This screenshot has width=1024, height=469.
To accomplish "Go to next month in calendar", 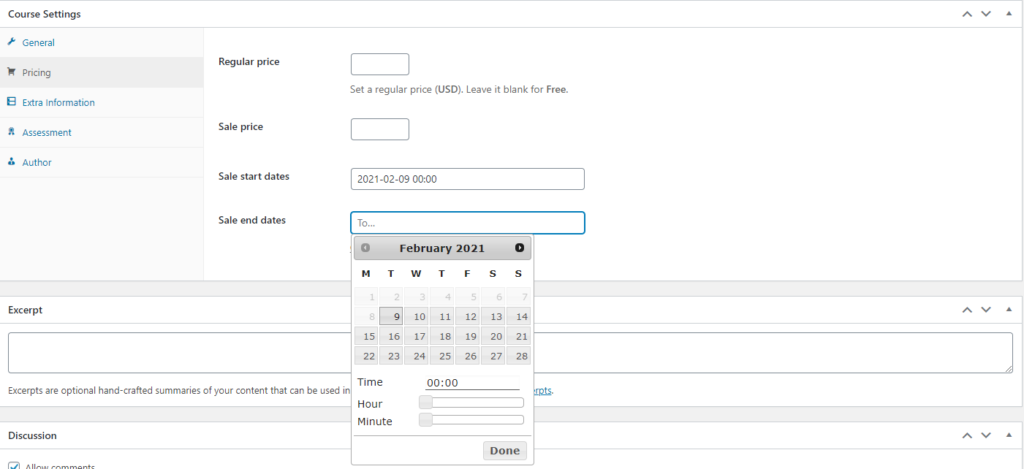I will click(519, 248).
